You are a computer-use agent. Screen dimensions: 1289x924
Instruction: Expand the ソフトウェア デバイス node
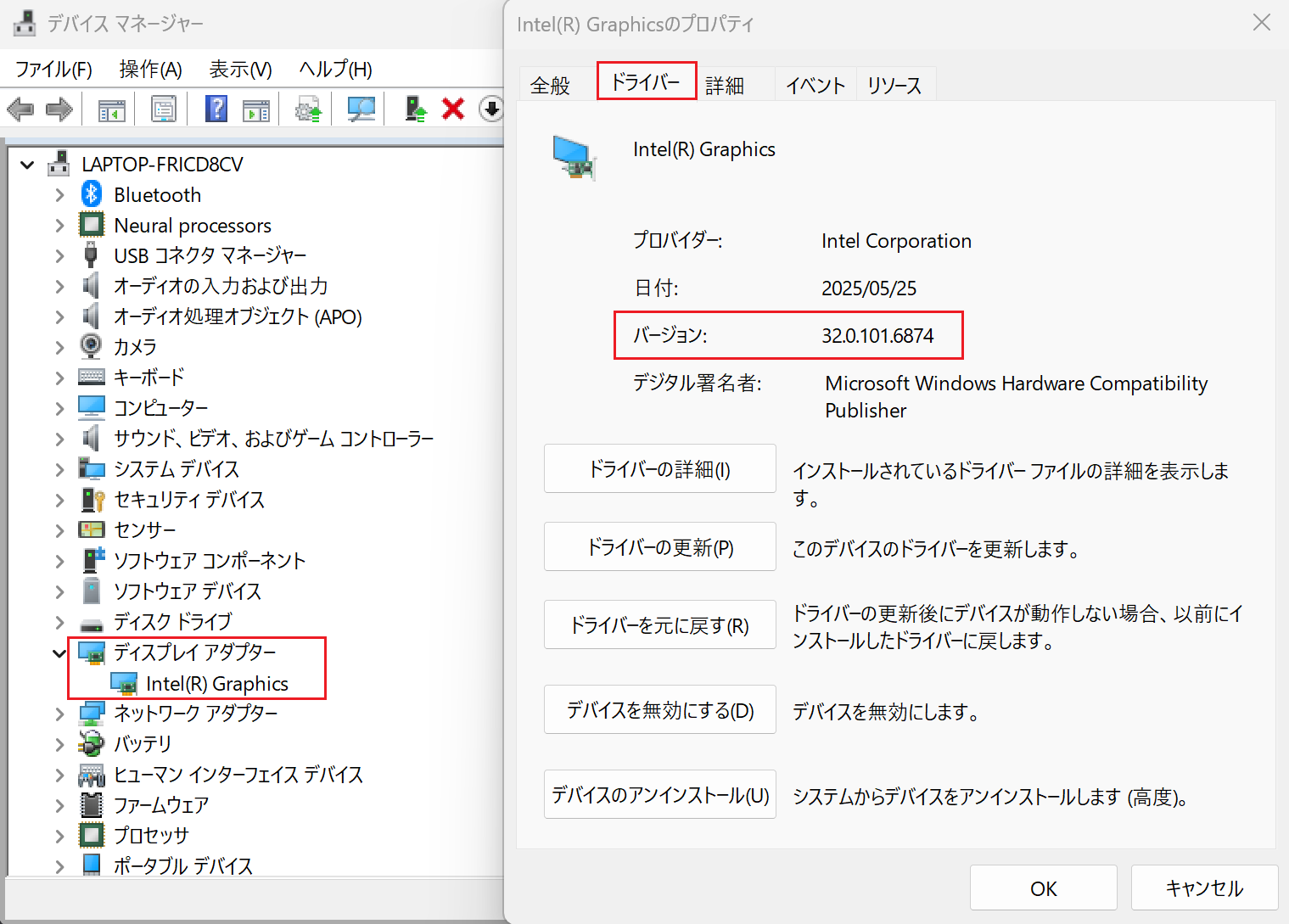click(x=59, y=591)
